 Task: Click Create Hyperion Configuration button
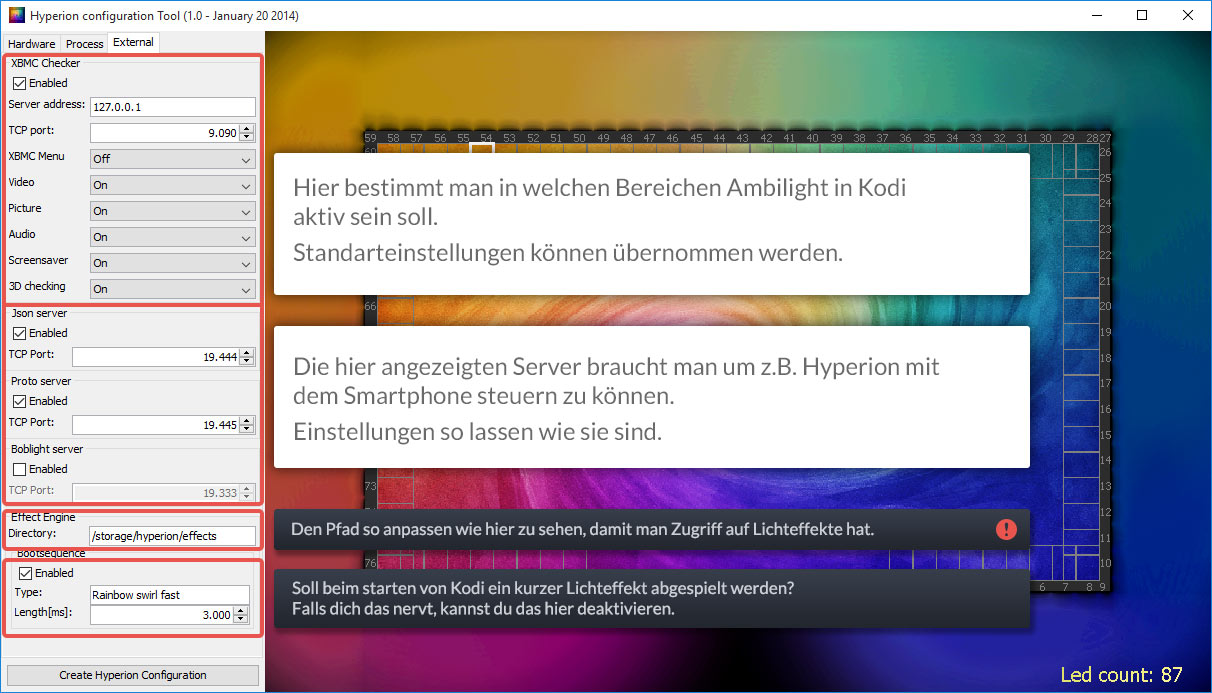tap(133, 675)
